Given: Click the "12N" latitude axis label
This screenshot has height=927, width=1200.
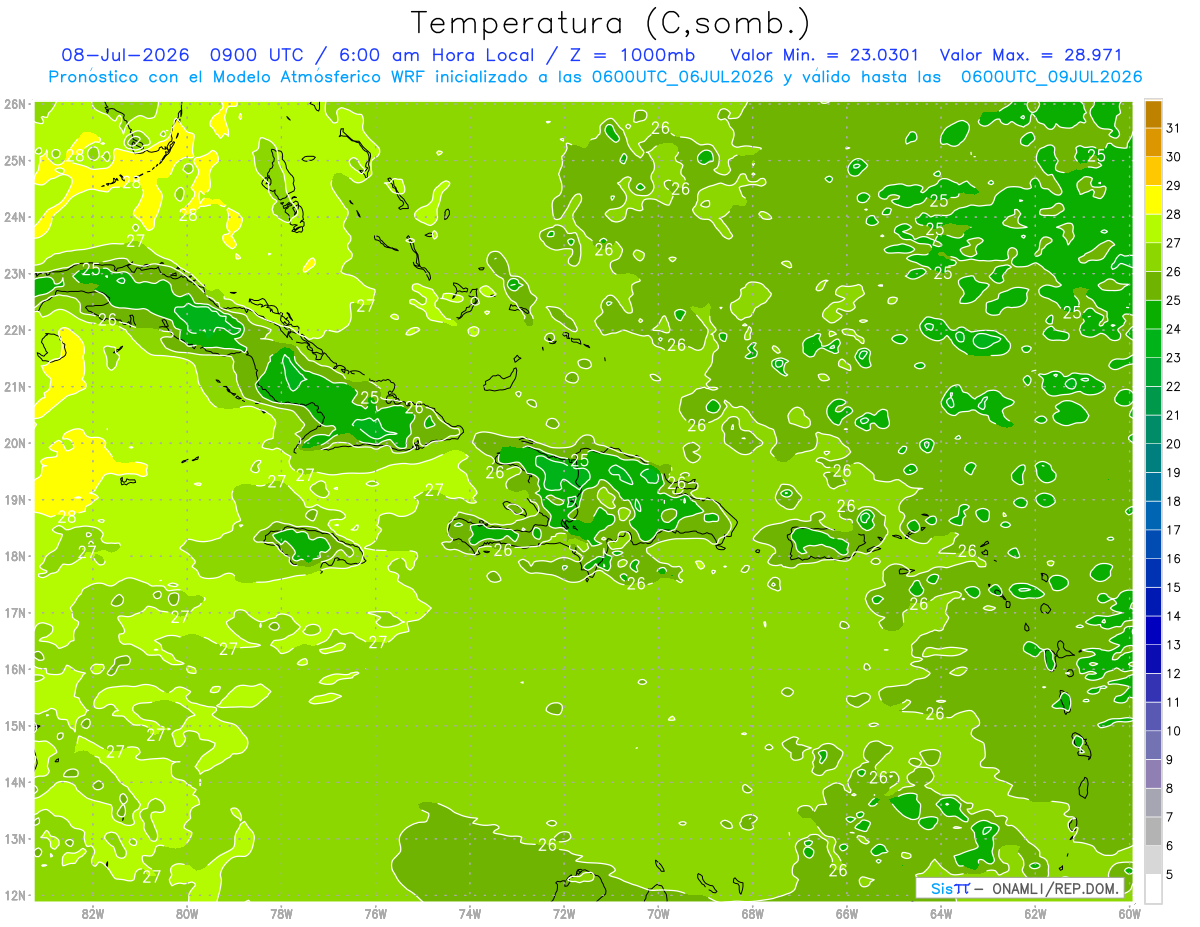Looking at the screenshot, I should [x=15, y=895].
